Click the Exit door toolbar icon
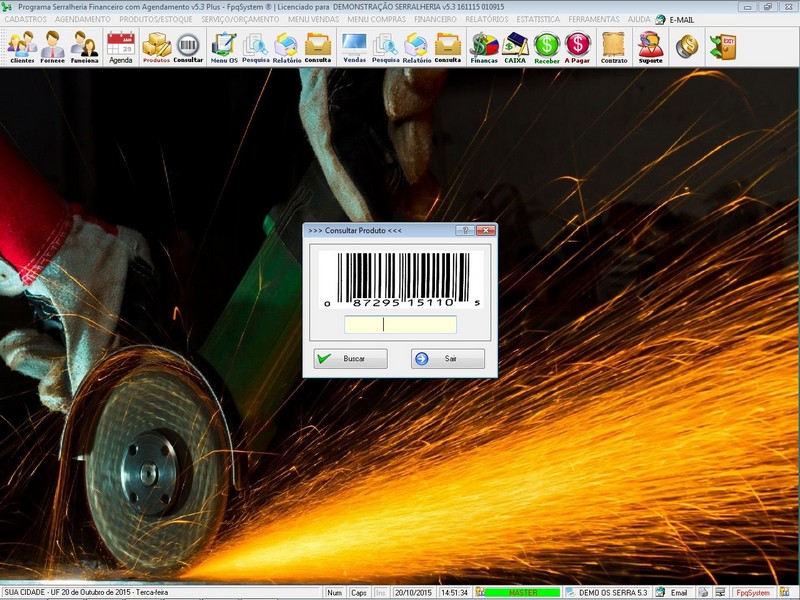The width and height of the screenshot is (800, 600). click(x=723, y=46)
